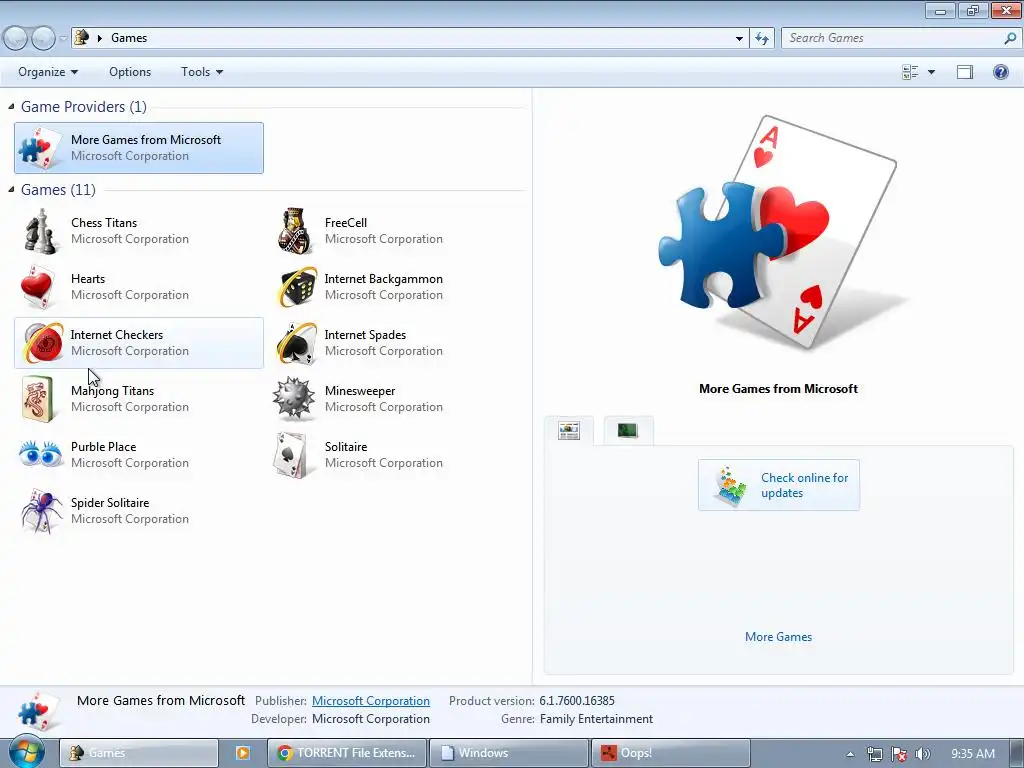
Task: Switch to the Windows taskbar window
Action: click(509, 753)
